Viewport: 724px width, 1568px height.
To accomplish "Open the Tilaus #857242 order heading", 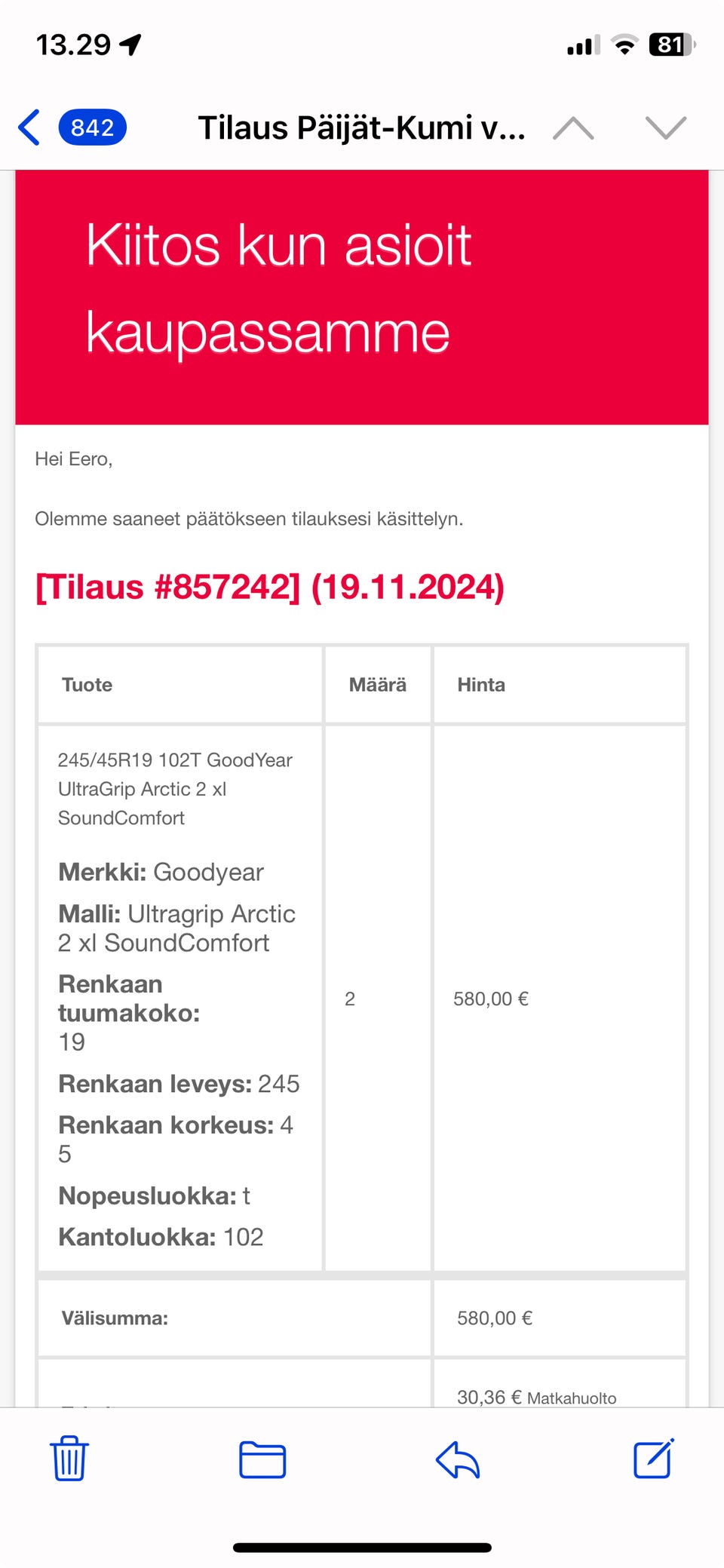I will tap(270, 587).
